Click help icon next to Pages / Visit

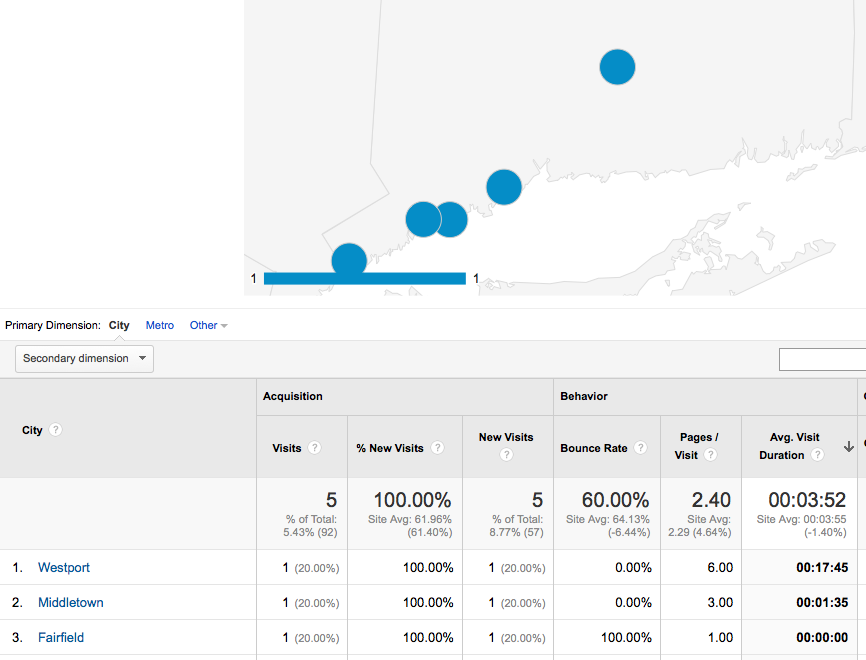[x=710, y=455]
